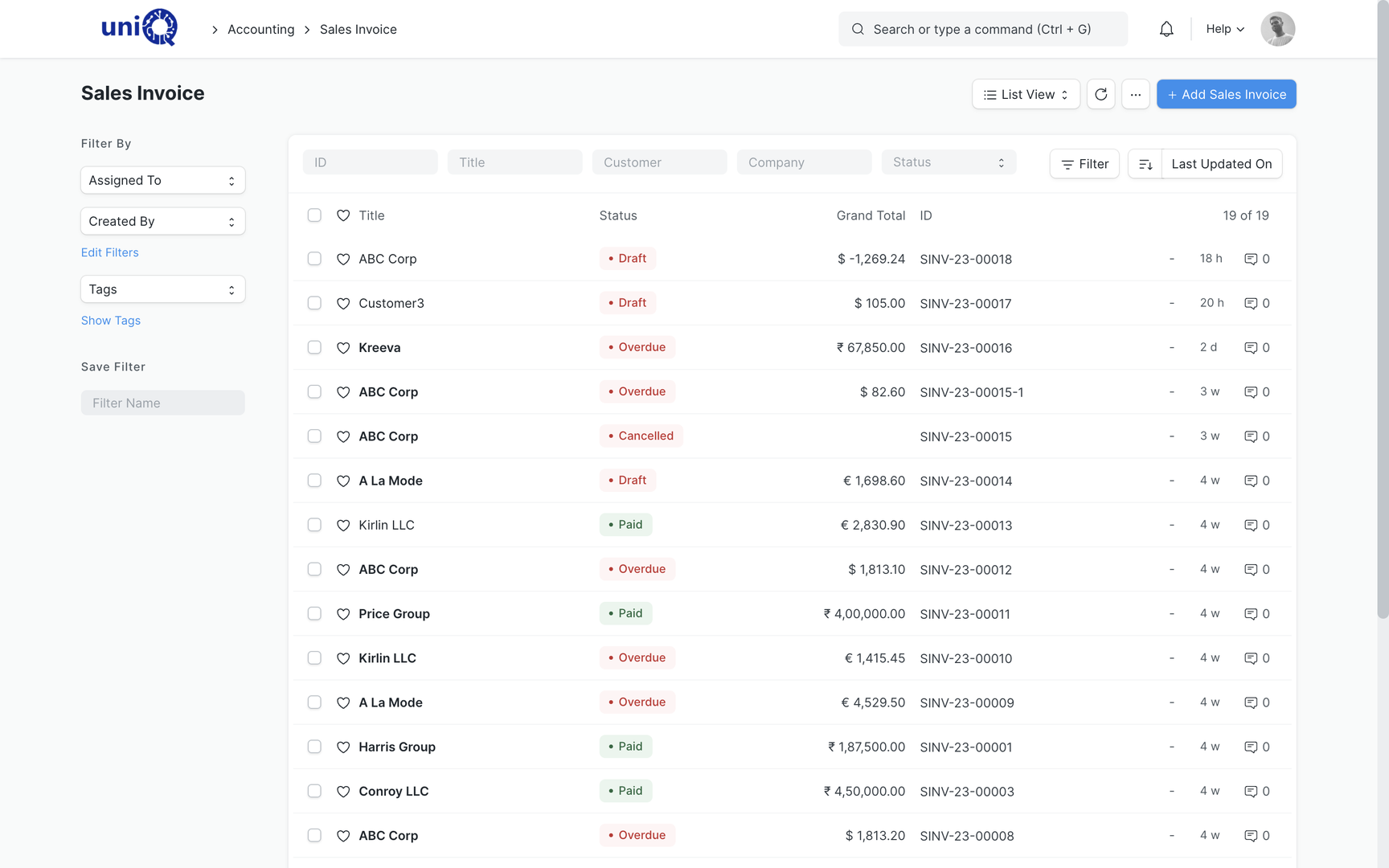The width and height of the screenshot is (1389, 868).
Task: Like Kirlin LLC SINV-23-00013 heart
Action: pos(343,525)
